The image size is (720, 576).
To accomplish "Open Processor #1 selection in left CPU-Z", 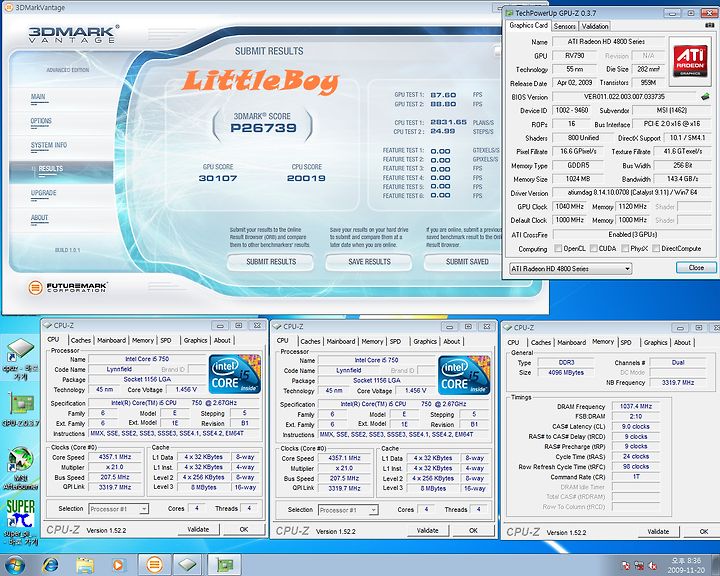I will tap(118, 509).
